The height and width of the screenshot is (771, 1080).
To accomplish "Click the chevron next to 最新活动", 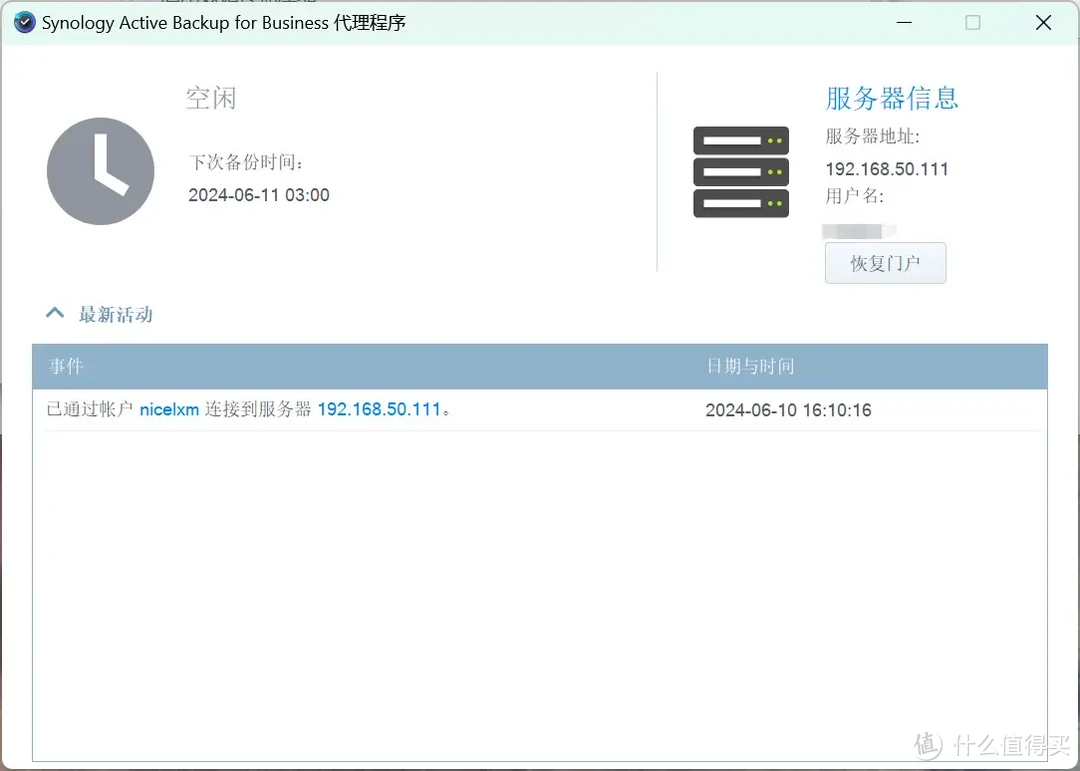I will pyautogui.click(x=55, y=313).
